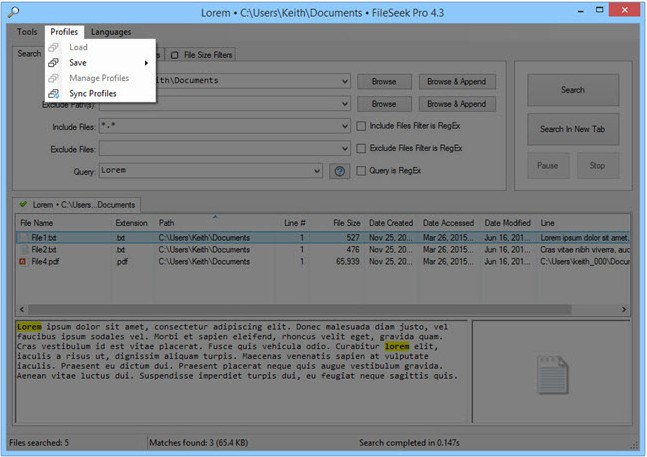Sort by the Date Created column
The width and height of the screenshot is (647, 457).
[x=391, y=223]
